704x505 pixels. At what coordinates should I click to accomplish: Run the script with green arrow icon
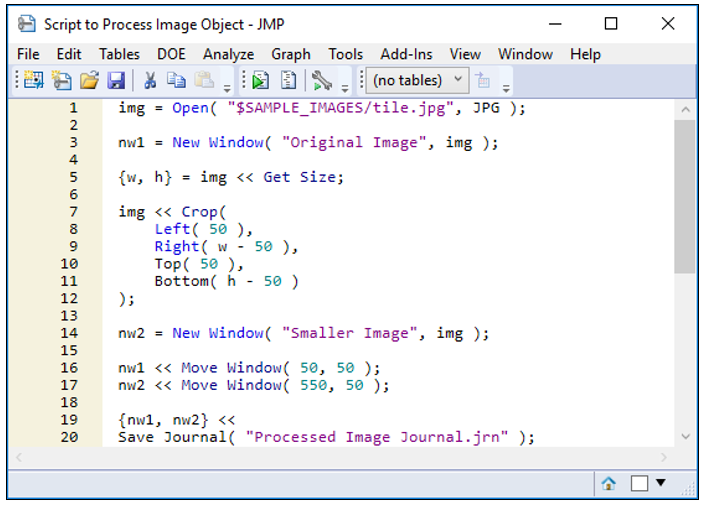(260, 80)
